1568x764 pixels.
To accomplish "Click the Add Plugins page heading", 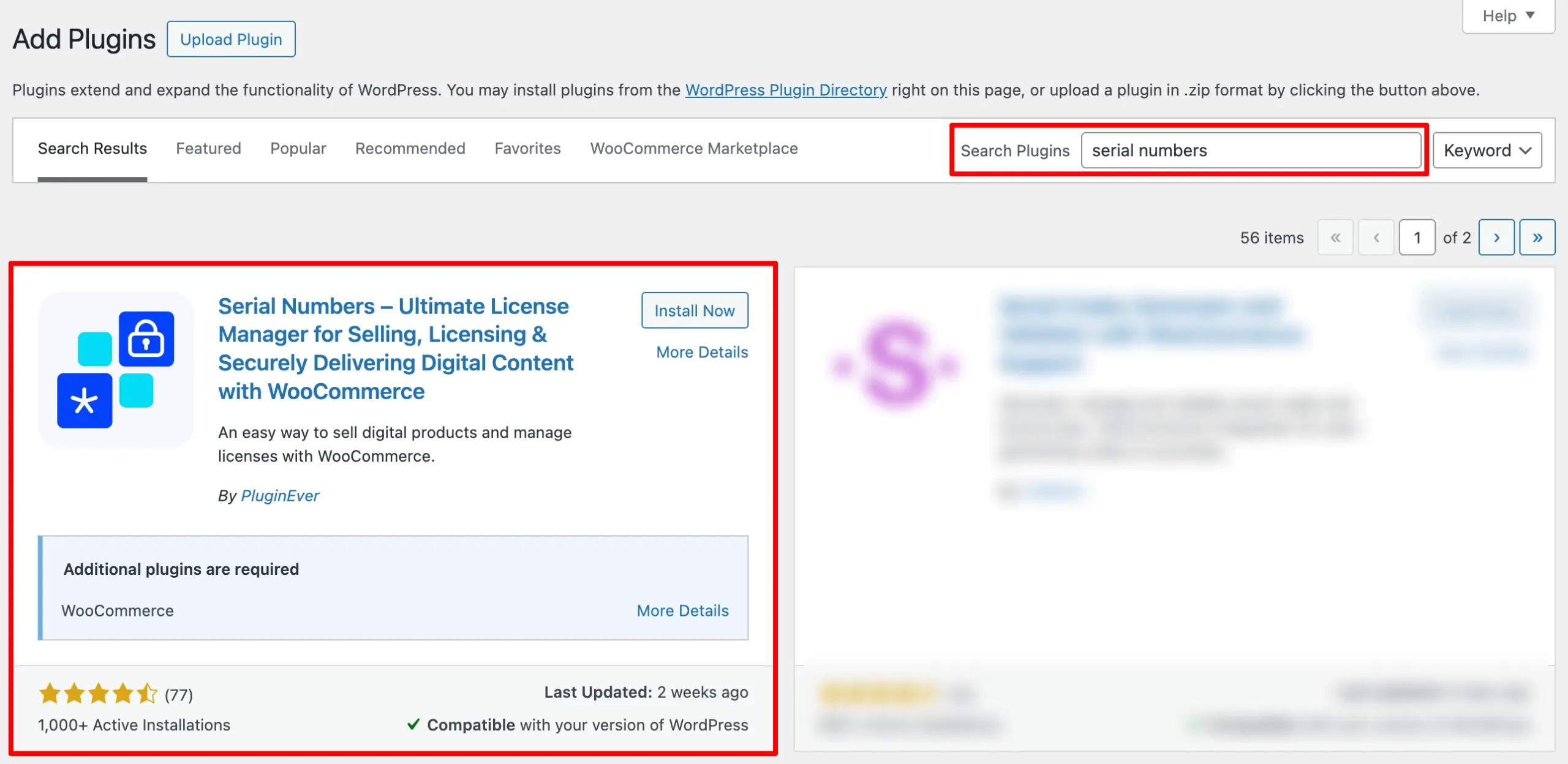I will 85,39.
